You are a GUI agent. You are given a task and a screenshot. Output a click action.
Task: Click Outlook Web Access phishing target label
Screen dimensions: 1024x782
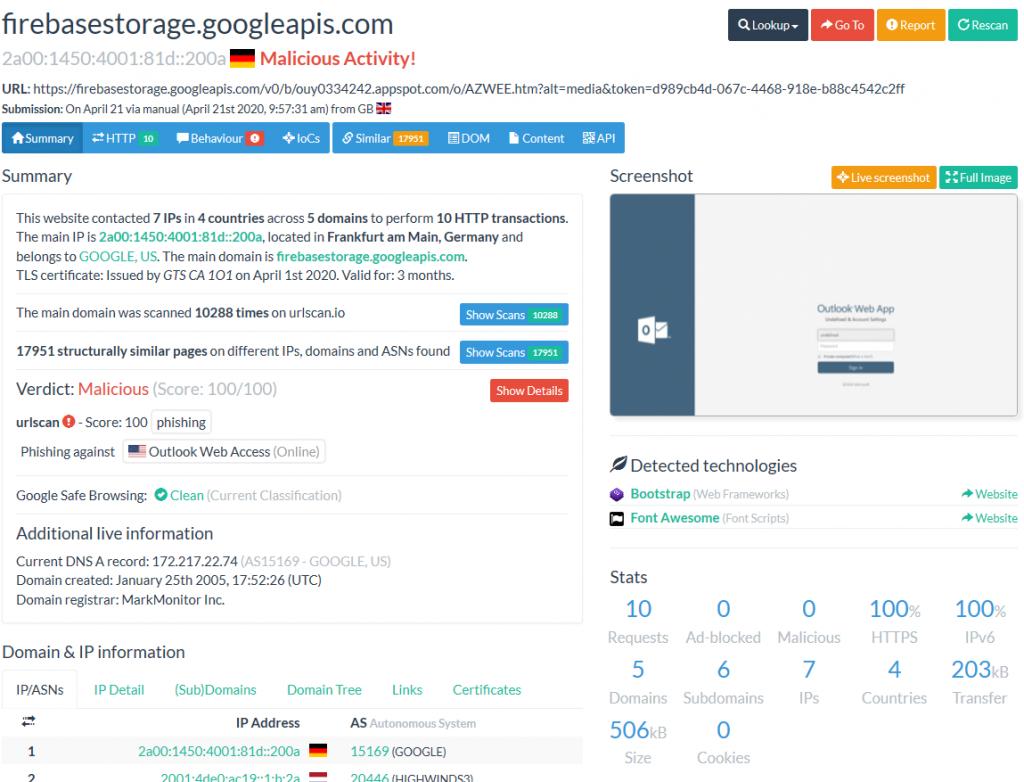tap(224, 451)
